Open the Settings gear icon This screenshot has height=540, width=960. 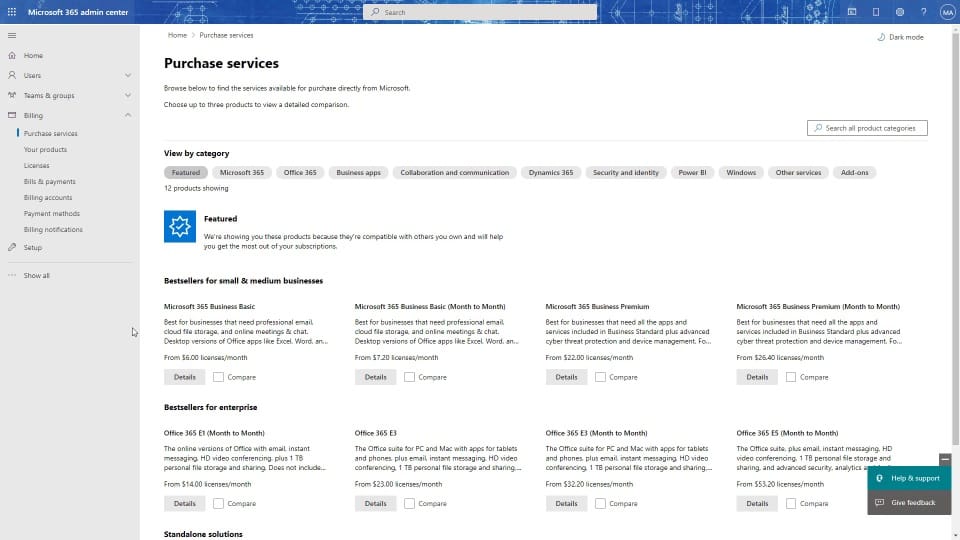coord(899,12)
